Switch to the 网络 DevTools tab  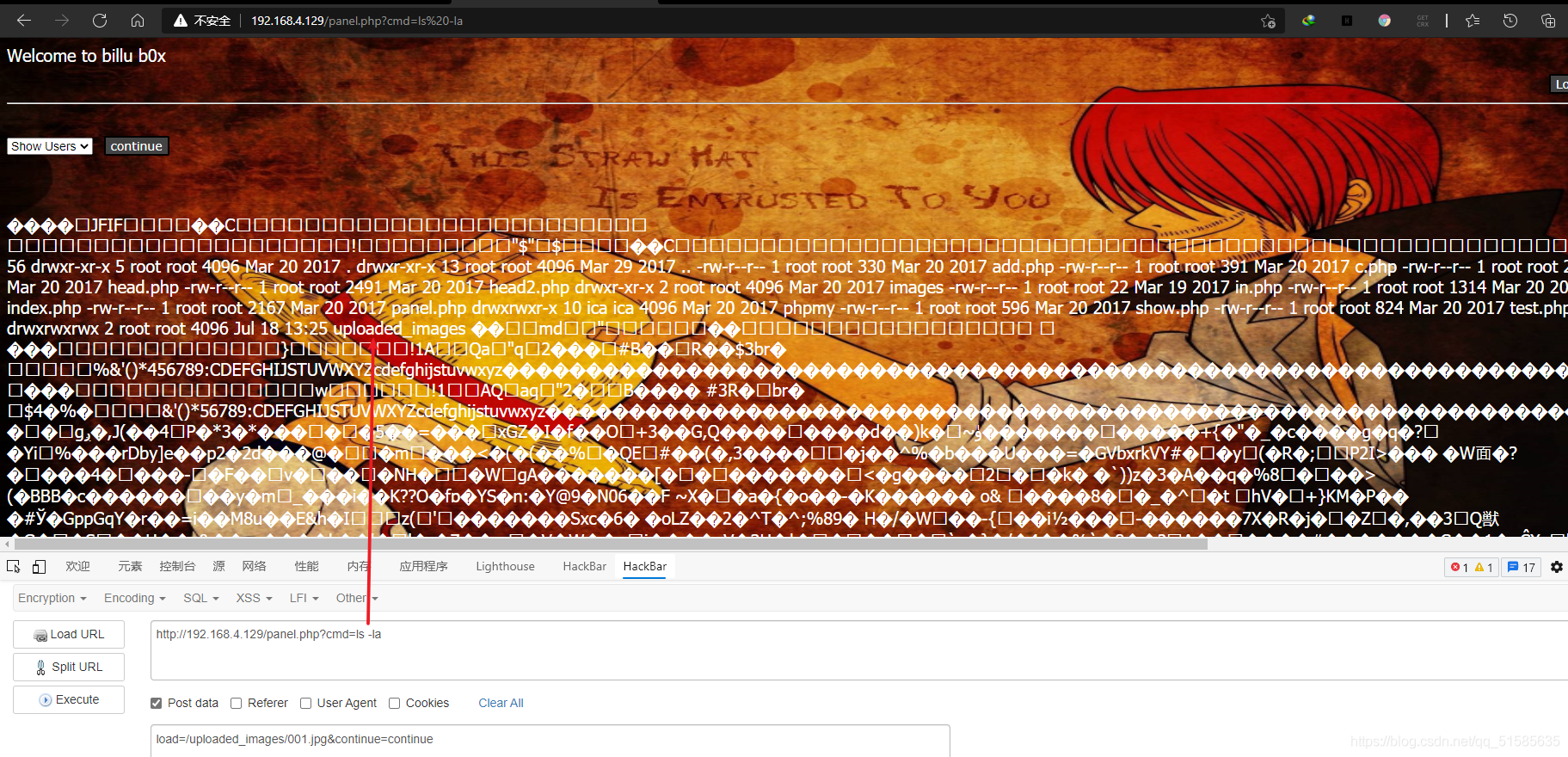[x=254, y=566]
